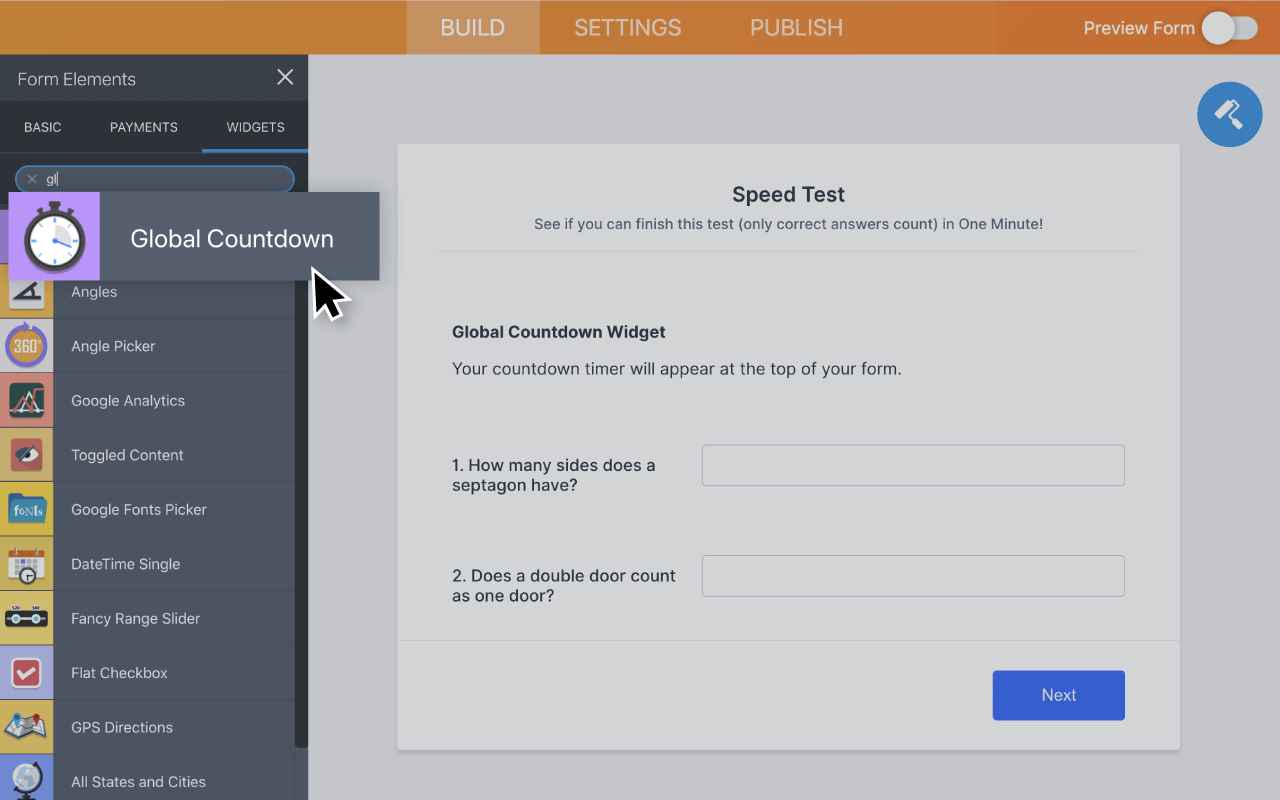This screenshot has width=1280, height=800.
Task: Select the Fancy Range Slider widget
Action: pyautogui.click(x=135, y=618)
